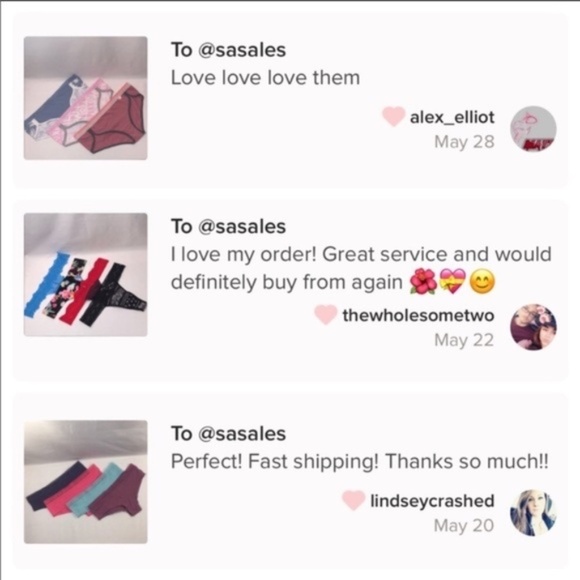Open @sasales mention in first love note

[x=242, y=50]
